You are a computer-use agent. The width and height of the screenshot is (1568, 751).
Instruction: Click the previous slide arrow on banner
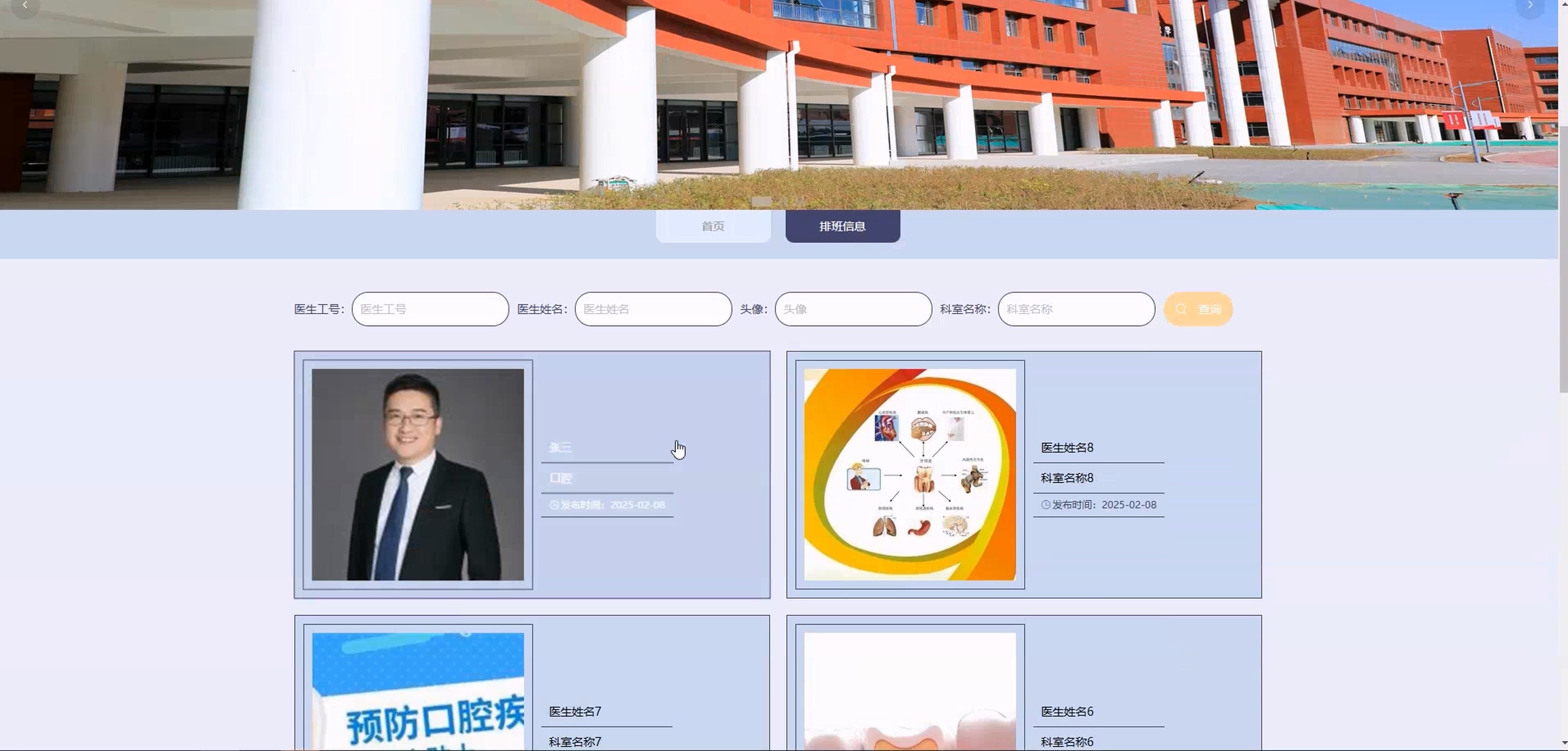coord(25,5)
